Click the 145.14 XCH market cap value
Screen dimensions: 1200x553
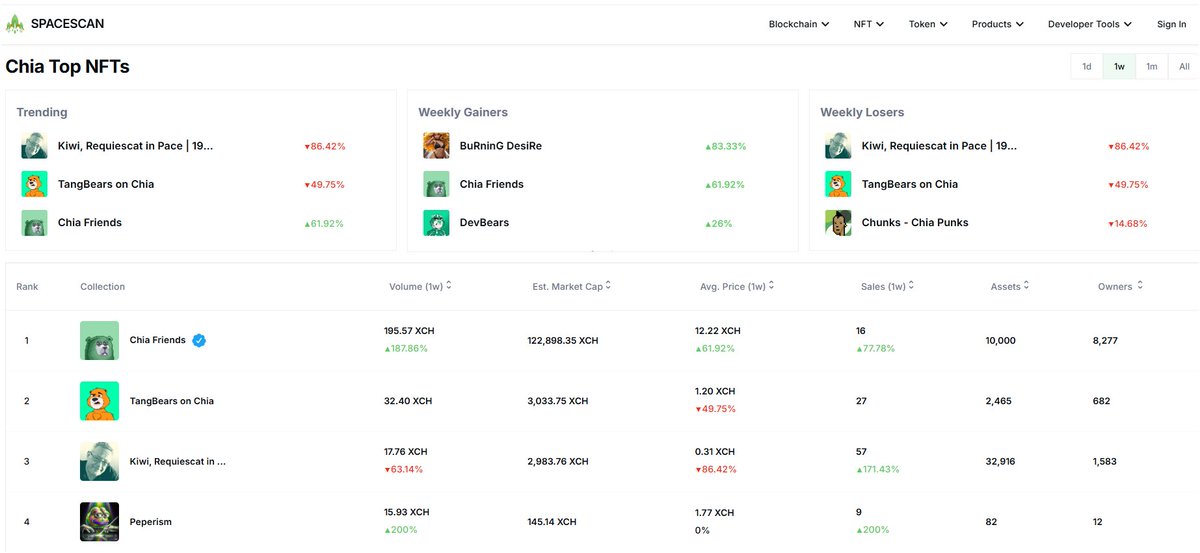click(552, 522)
